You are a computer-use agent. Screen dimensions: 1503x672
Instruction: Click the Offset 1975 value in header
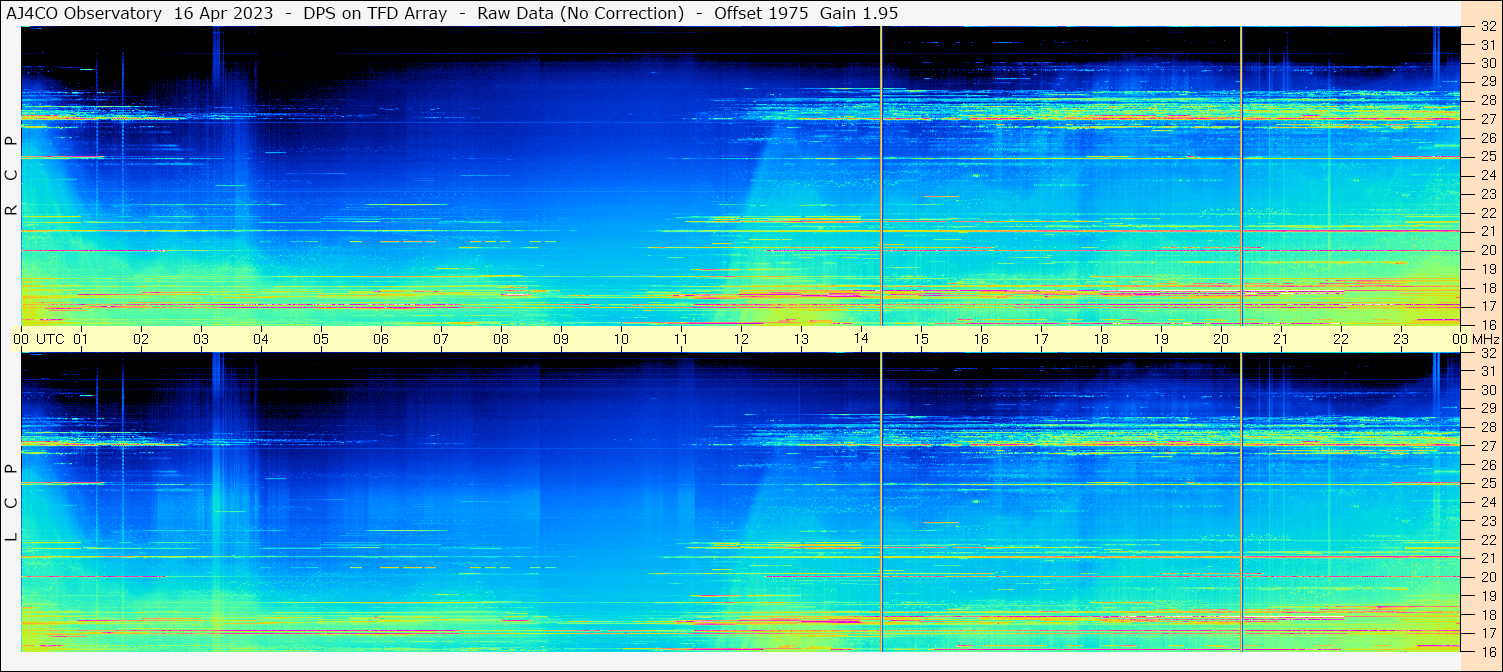[x=761, y=13]
